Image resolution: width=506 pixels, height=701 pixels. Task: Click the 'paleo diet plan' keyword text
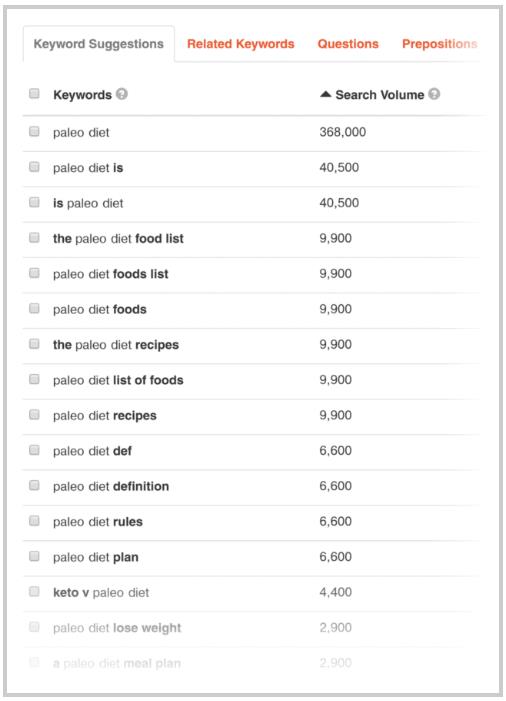(96, 557)
